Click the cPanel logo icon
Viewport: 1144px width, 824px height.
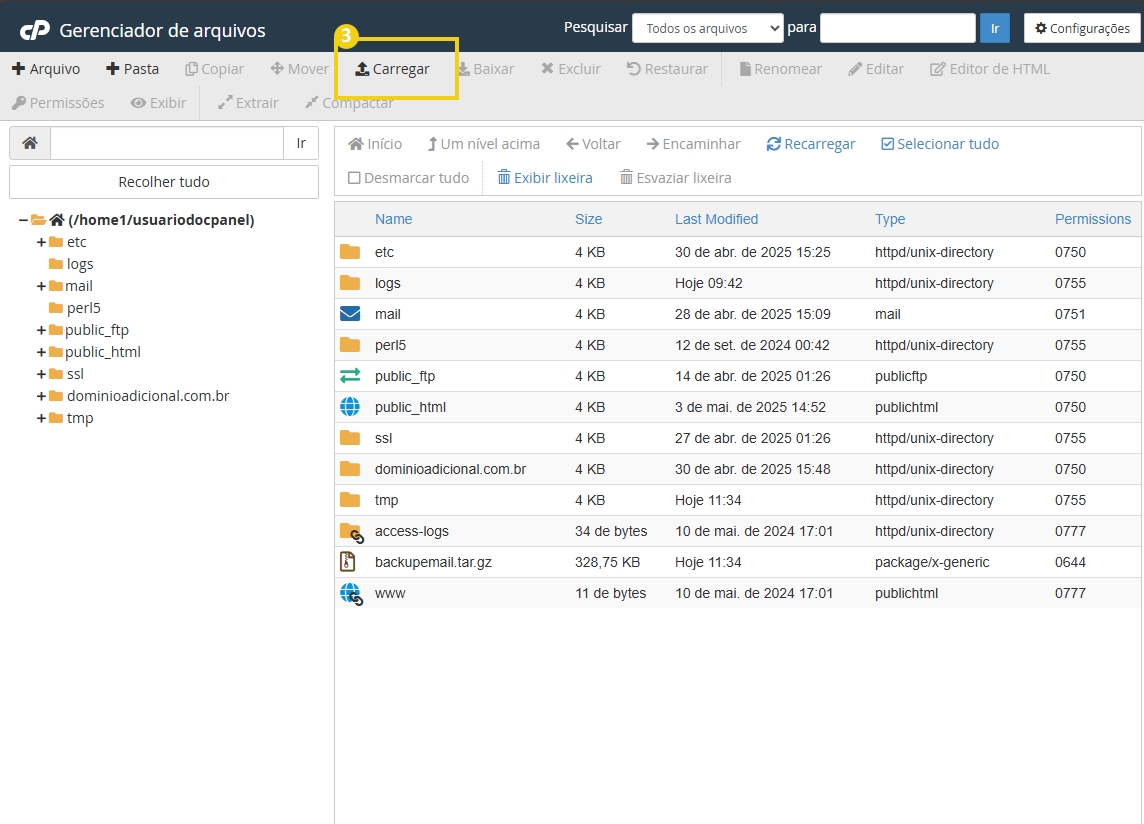(x=34, y=30)
